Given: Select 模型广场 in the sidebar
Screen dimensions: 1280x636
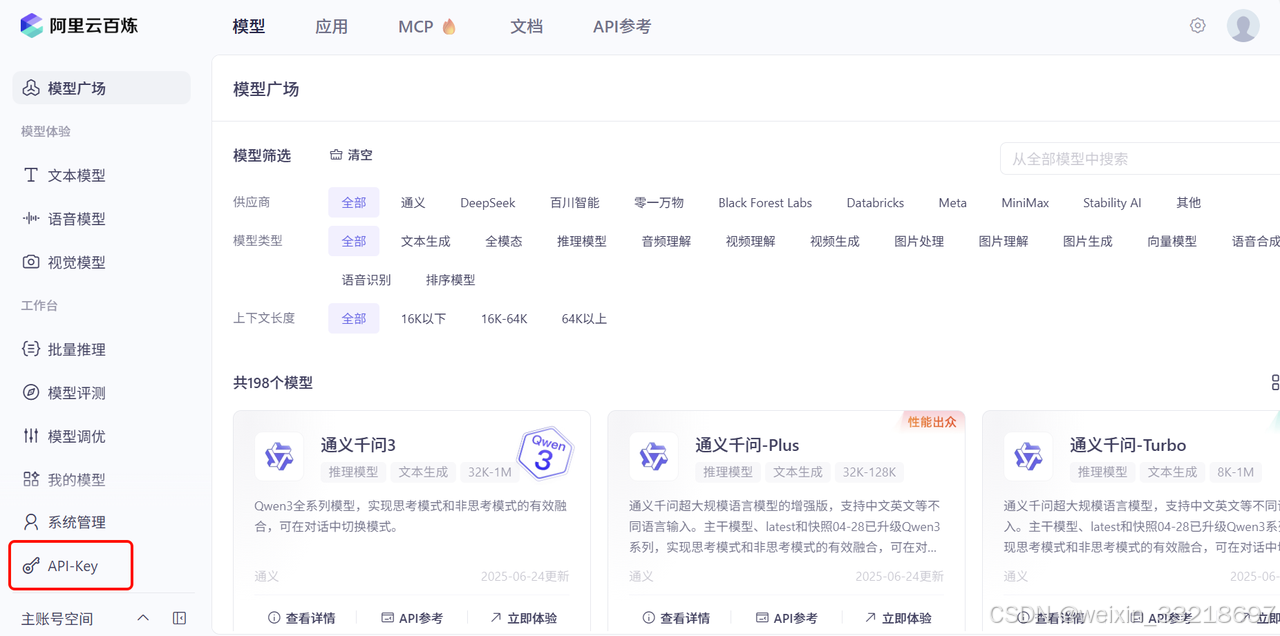Looking at the screenshot, I should 101,88.
